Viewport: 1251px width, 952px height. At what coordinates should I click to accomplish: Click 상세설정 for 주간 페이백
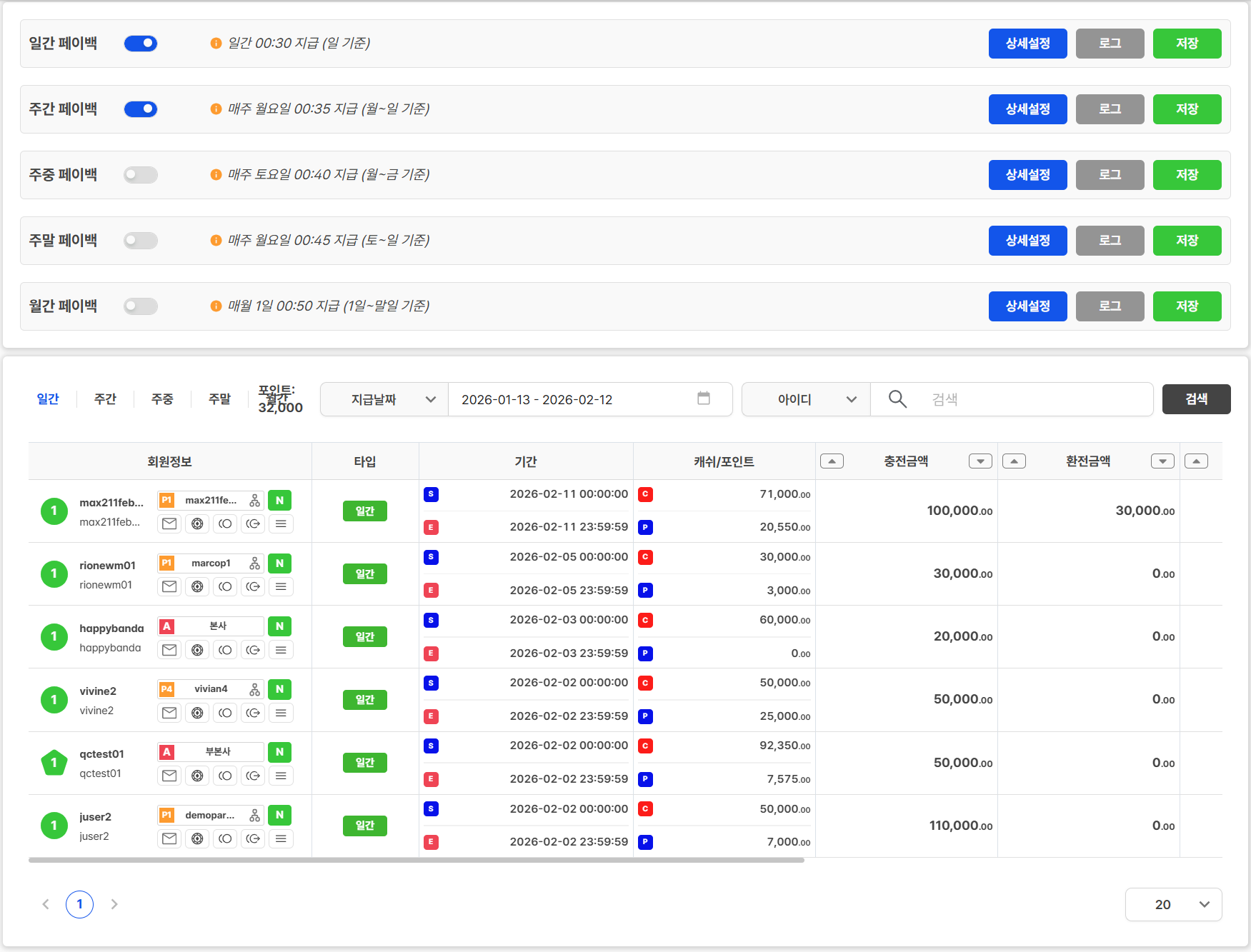(1027, 109)
